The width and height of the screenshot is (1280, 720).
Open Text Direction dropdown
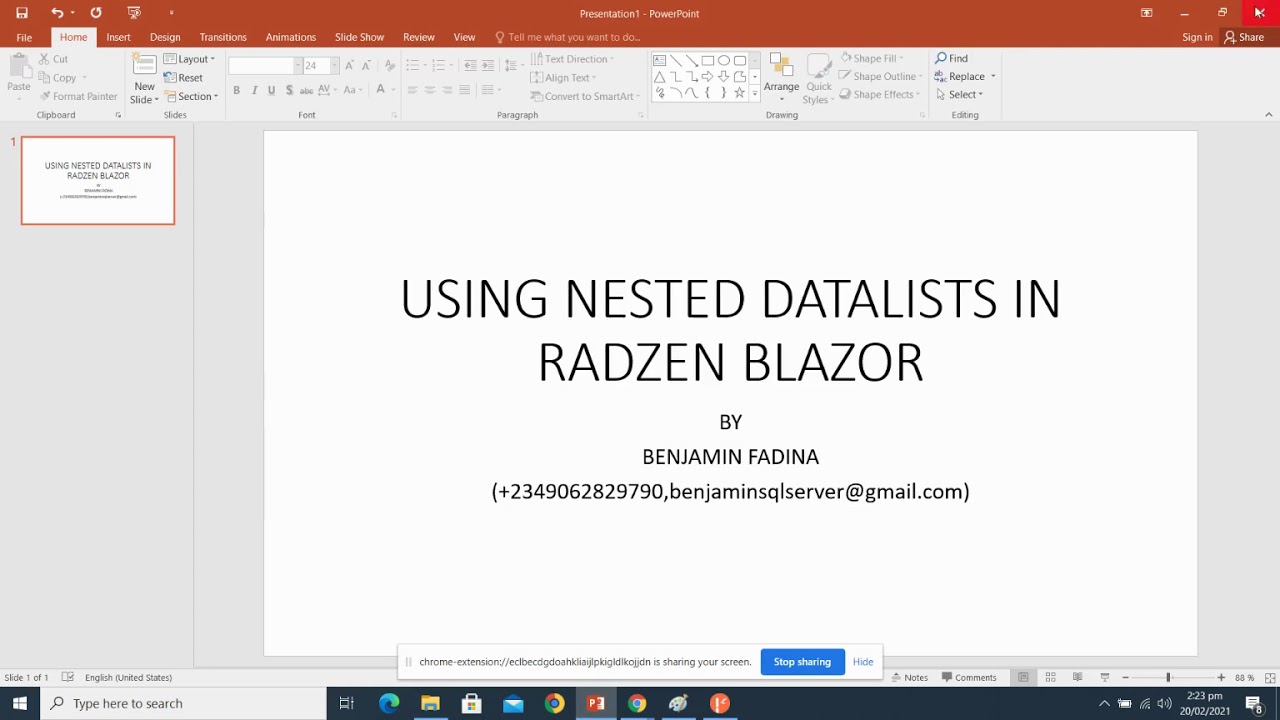[x=573, y=59]
